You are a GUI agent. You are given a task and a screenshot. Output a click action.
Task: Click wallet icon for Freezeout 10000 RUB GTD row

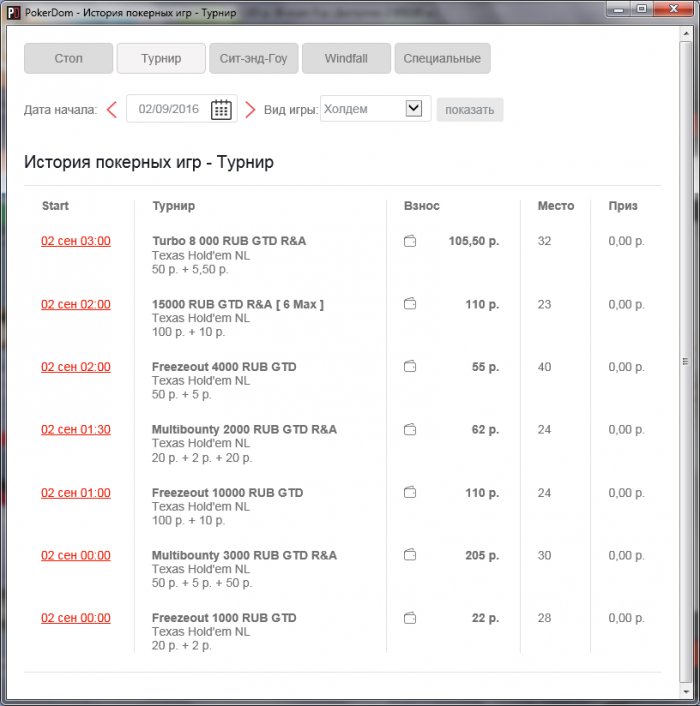pyautogui.click(x=410, y=492)
